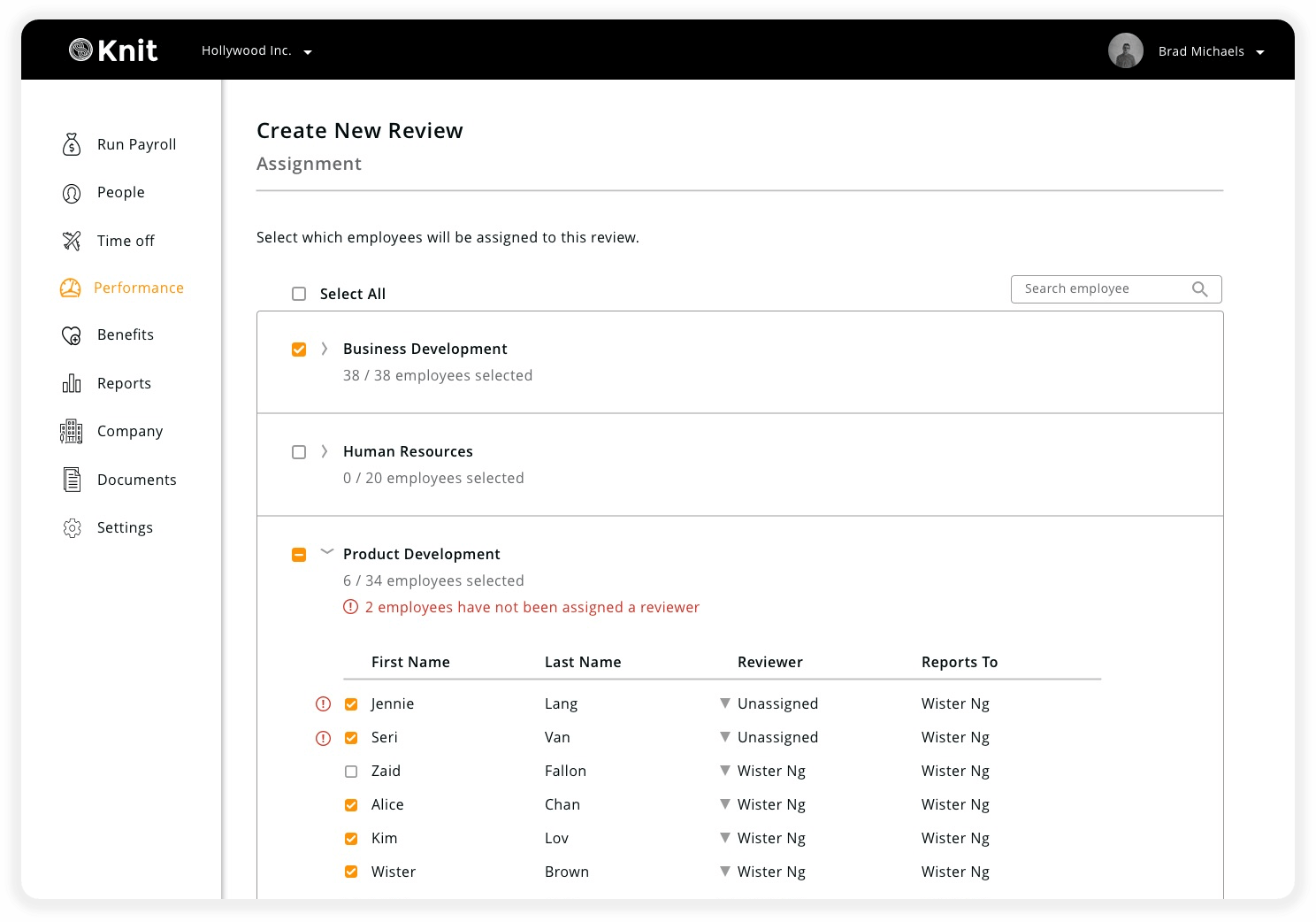Click the Reviewer column header
The width and height of the screenshot is (1316, 922).
pos(770,662)
